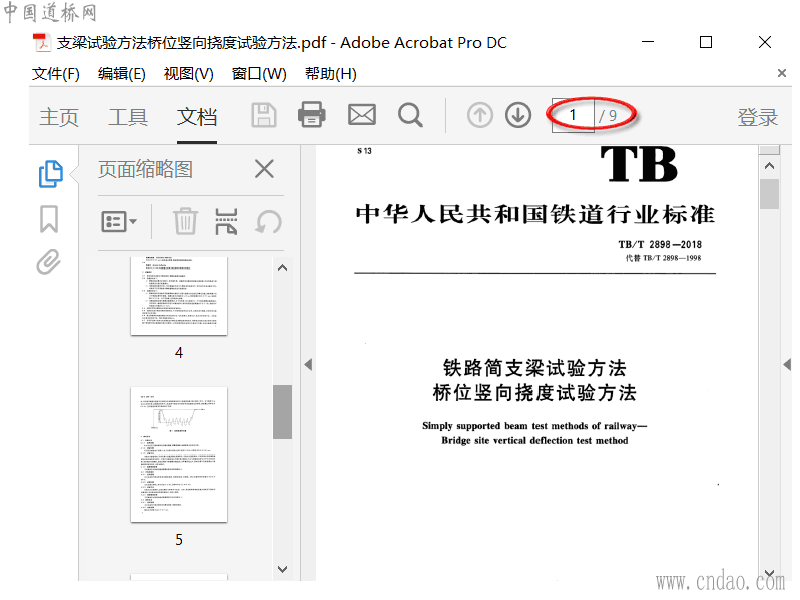Click the page label 5 under thumbnail

click(179, 540)
